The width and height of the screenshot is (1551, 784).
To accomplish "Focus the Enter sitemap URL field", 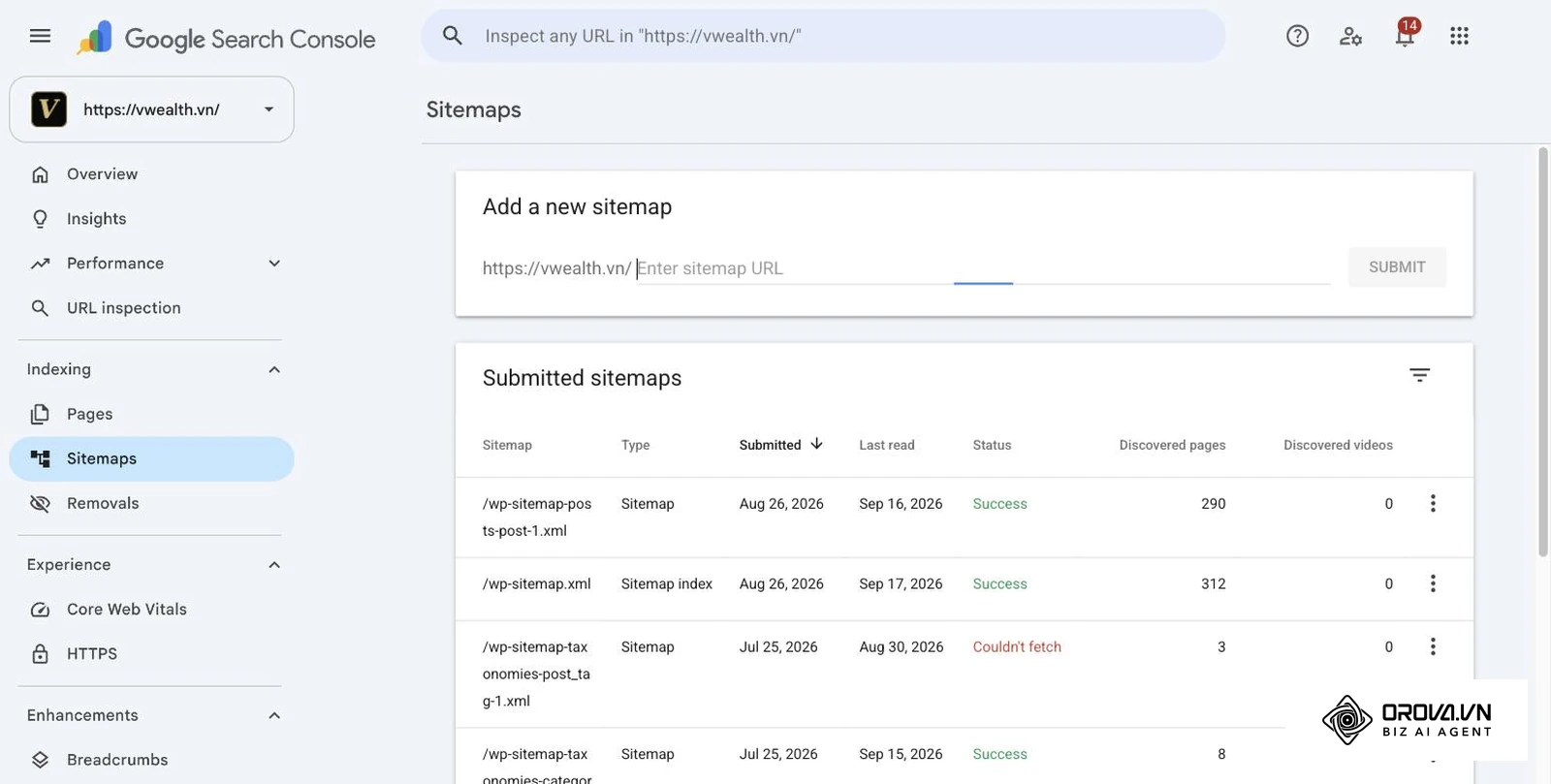I will pos(982,268).
